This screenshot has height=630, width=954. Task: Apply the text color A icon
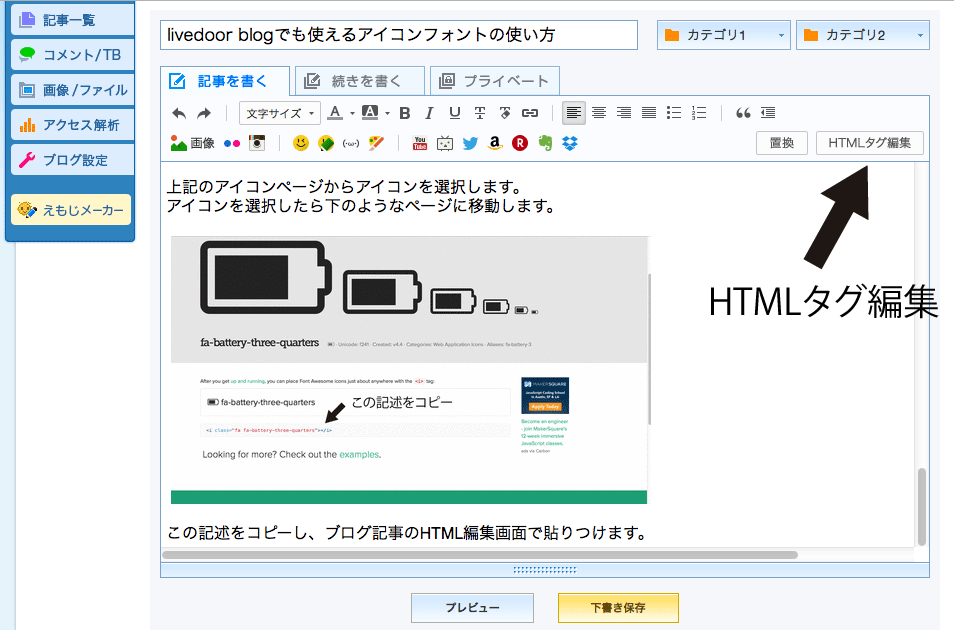pyautogui.click(x=335, y=113)
